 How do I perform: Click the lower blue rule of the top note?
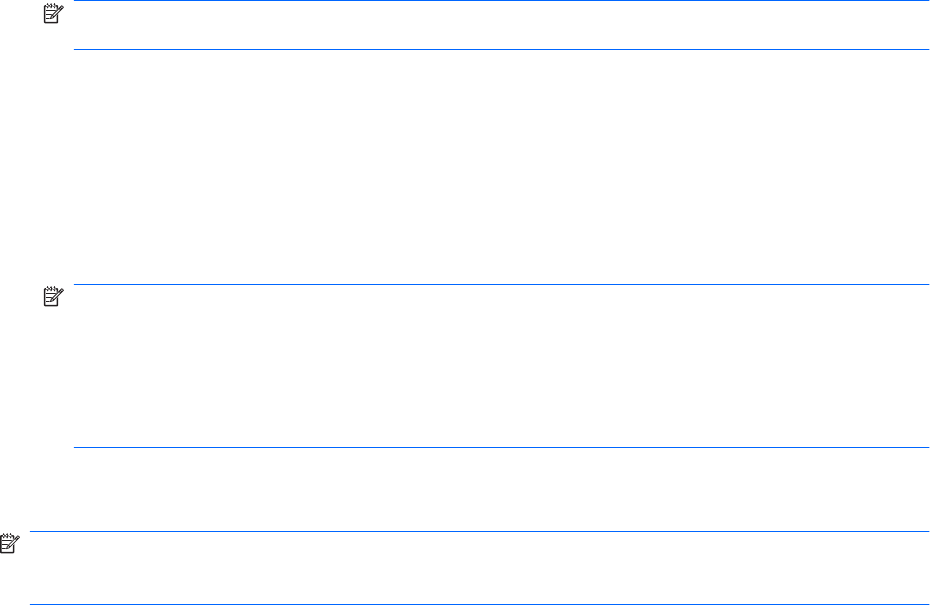click(500, 49)
